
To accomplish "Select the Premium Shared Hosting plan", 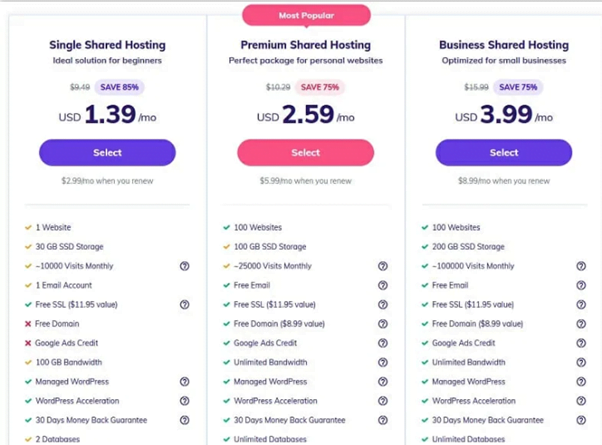I will 306,152.
